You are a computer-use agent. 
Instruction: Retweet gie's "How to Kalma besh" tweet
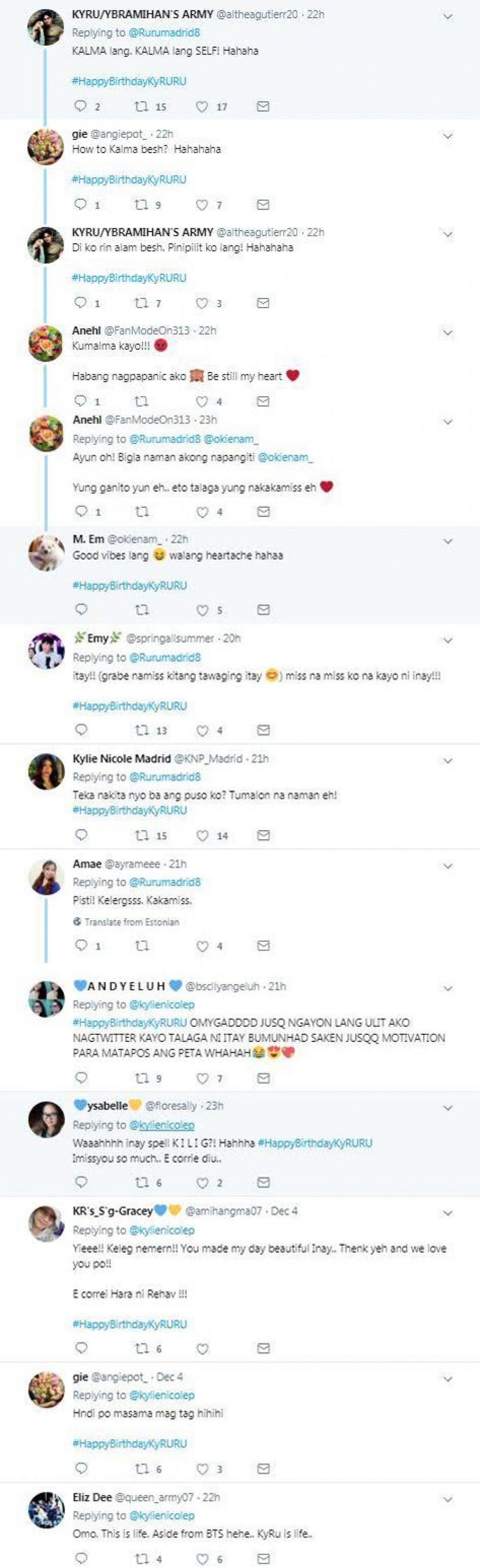(x=141, y=205)
